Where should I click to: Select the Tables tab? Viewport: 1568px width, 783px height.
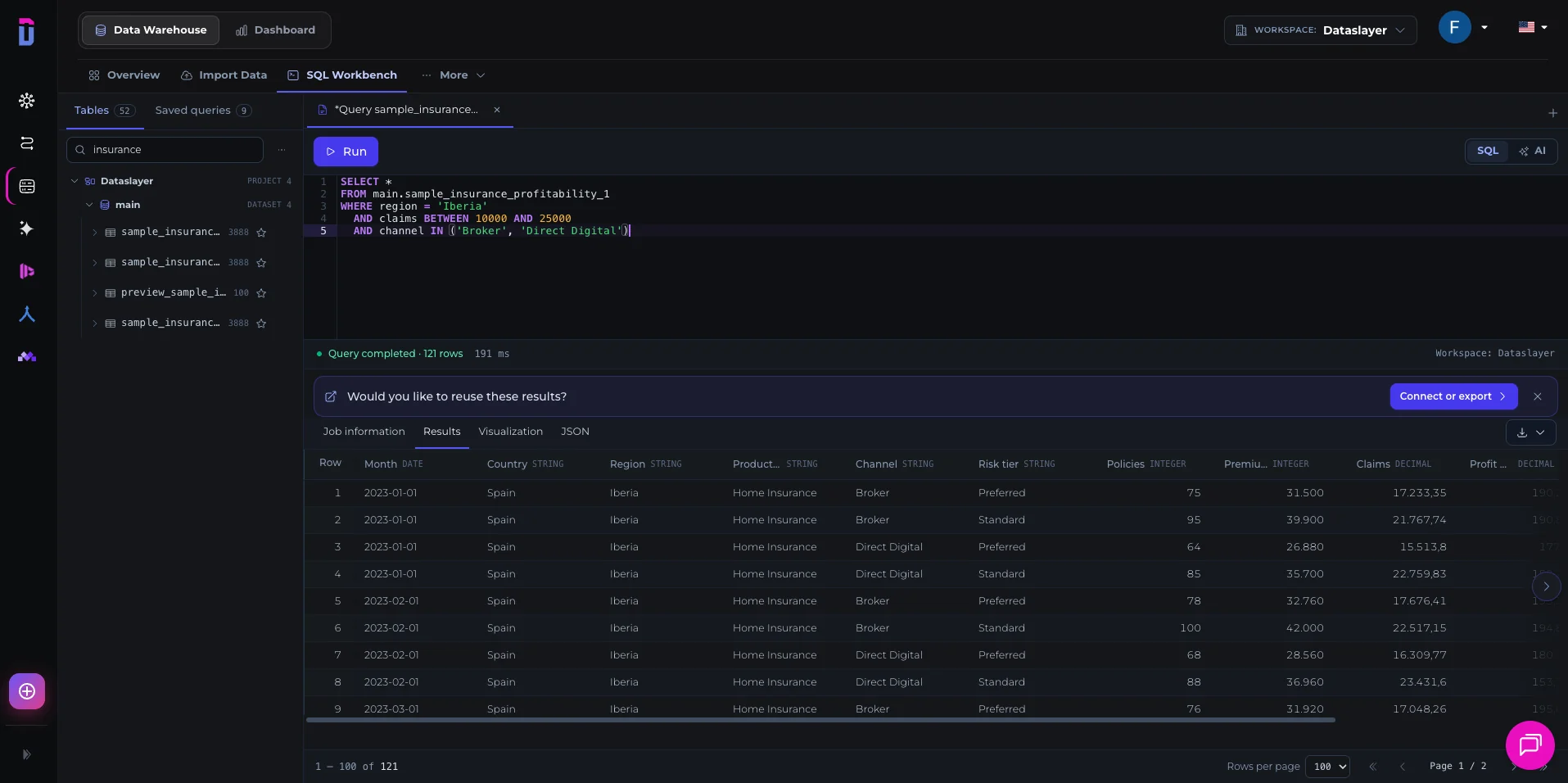tap(104, 111)
